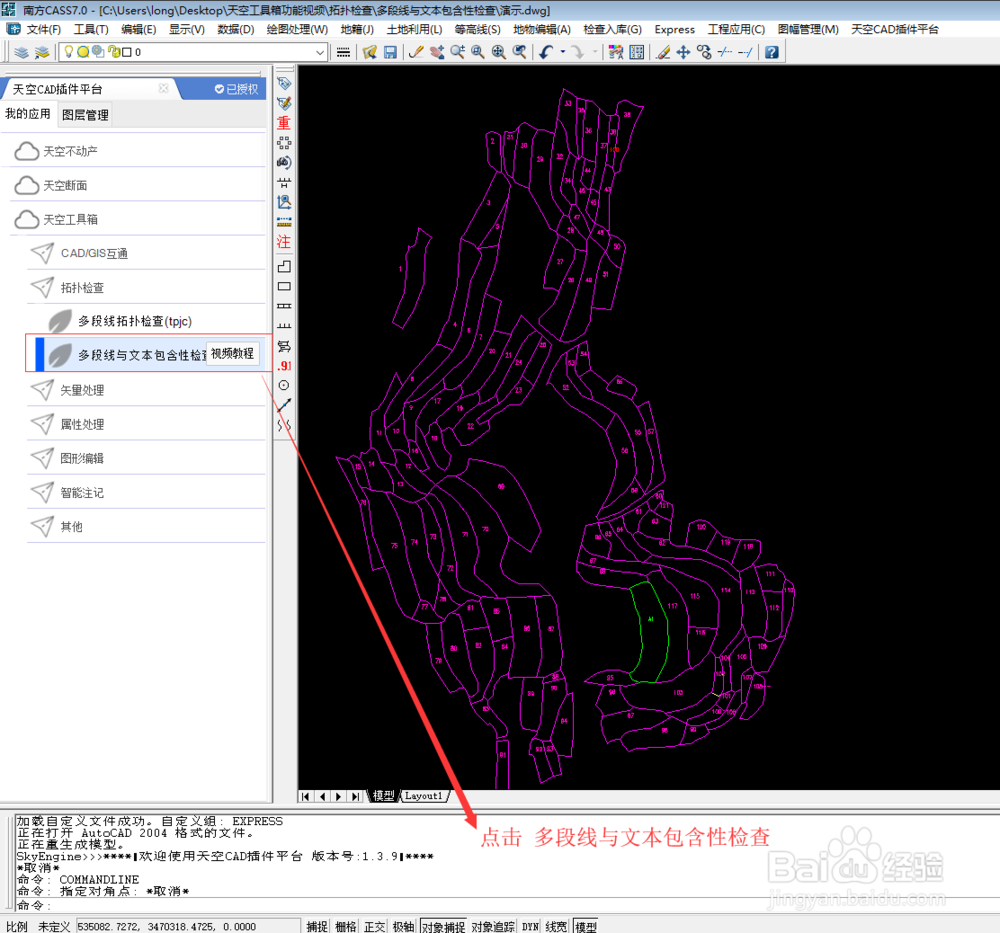Screen dimensions: 1000x933
Task: Click the circle draw tool icon
Action: [284, 385]
